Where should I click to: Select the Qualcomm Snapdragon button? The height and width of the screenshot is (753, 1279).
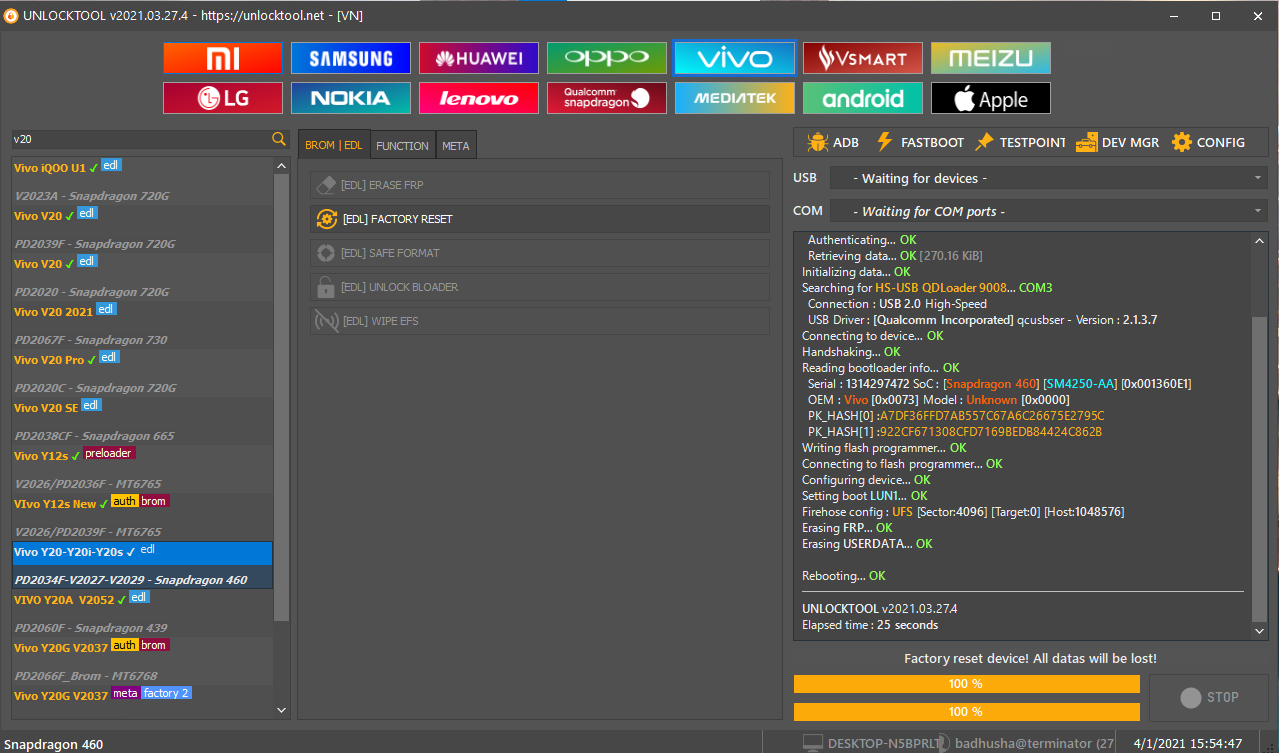607,98
